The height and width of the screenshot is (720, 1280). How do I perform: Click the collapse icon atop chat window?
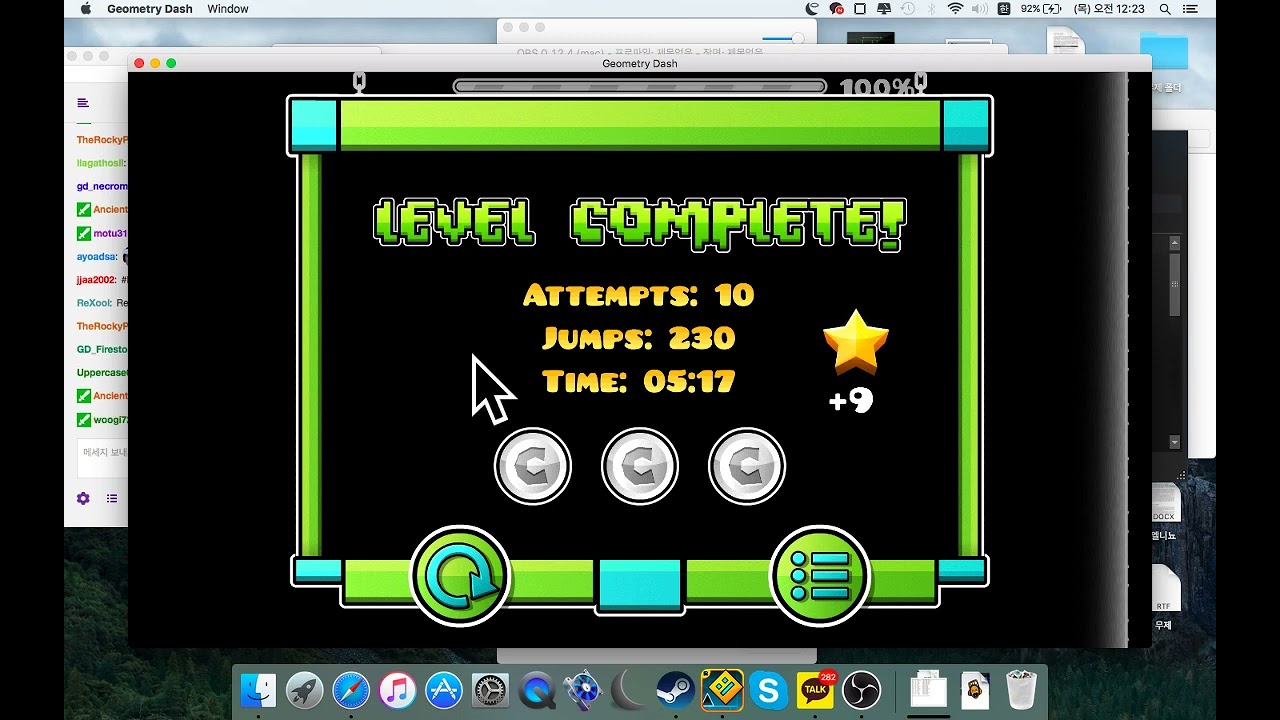coord(83,103)
